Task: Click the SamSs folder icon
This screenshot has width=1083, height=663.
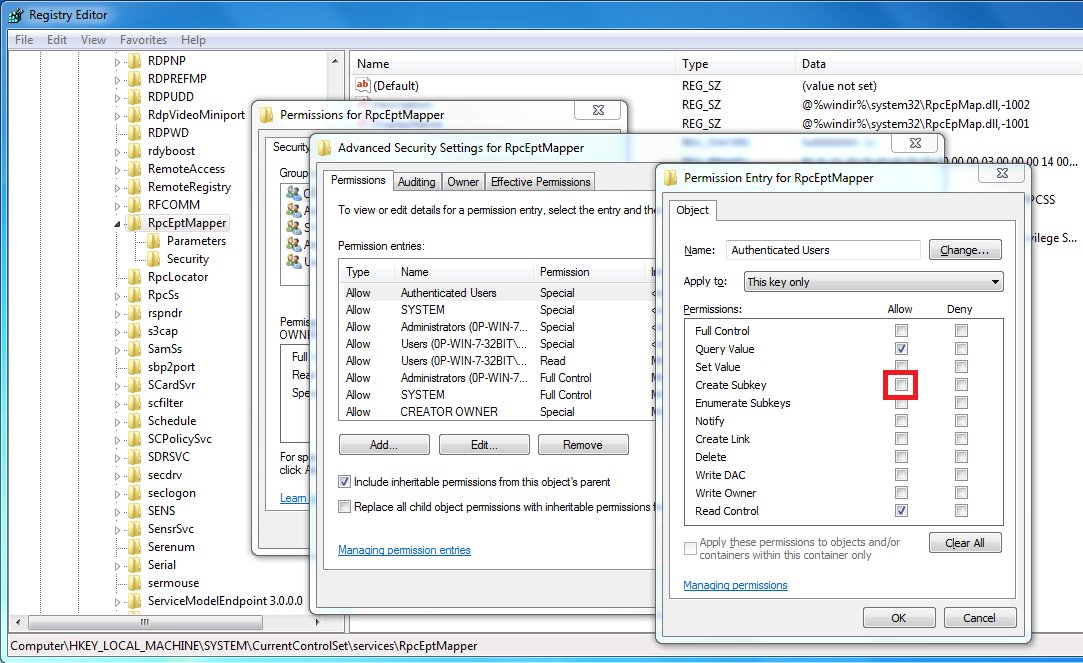Action: point(135,349)
